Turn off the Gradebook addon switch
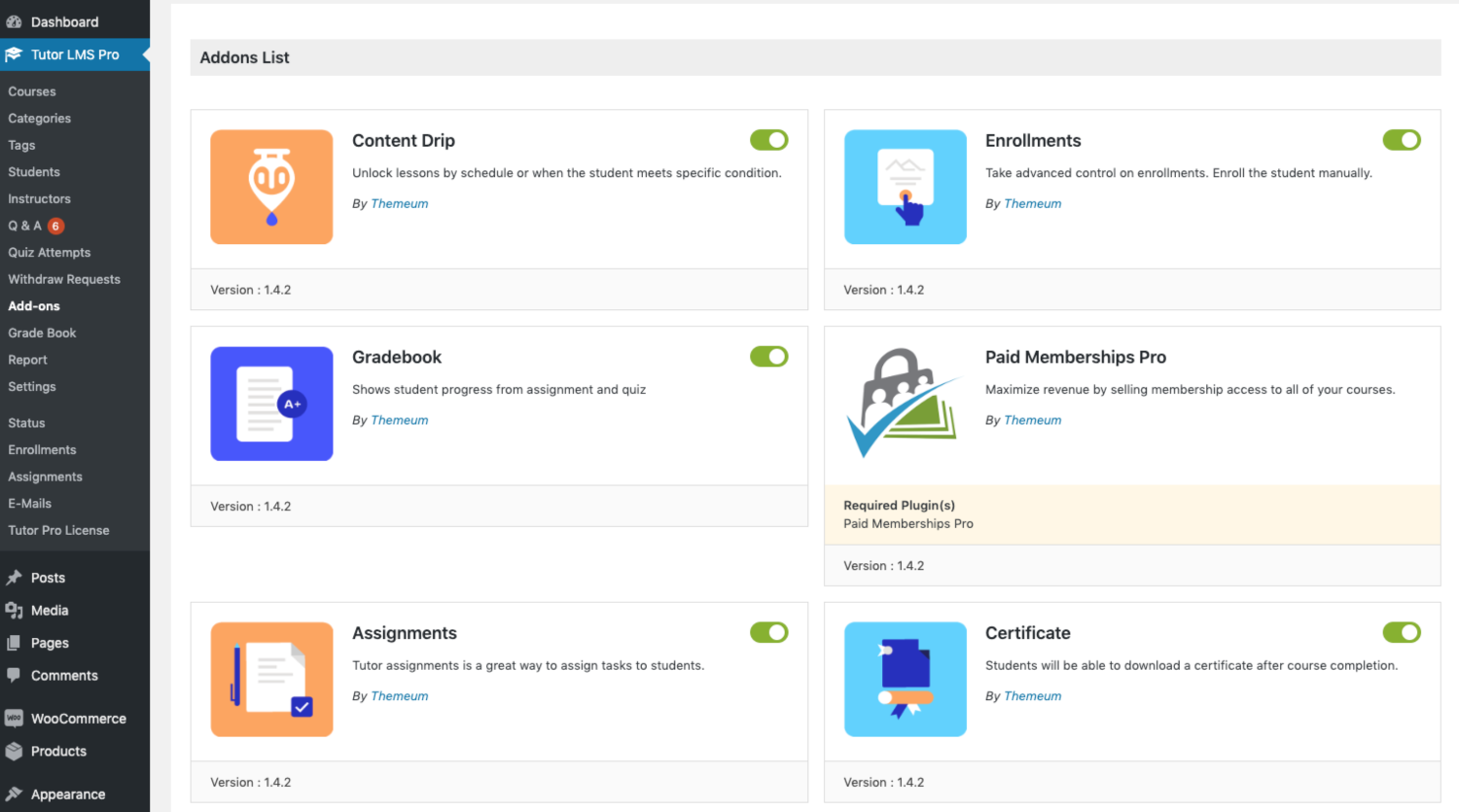Image resolution: width=1459 pixels, height=812 pixels. pyautogui.click(x=769, y=357)
